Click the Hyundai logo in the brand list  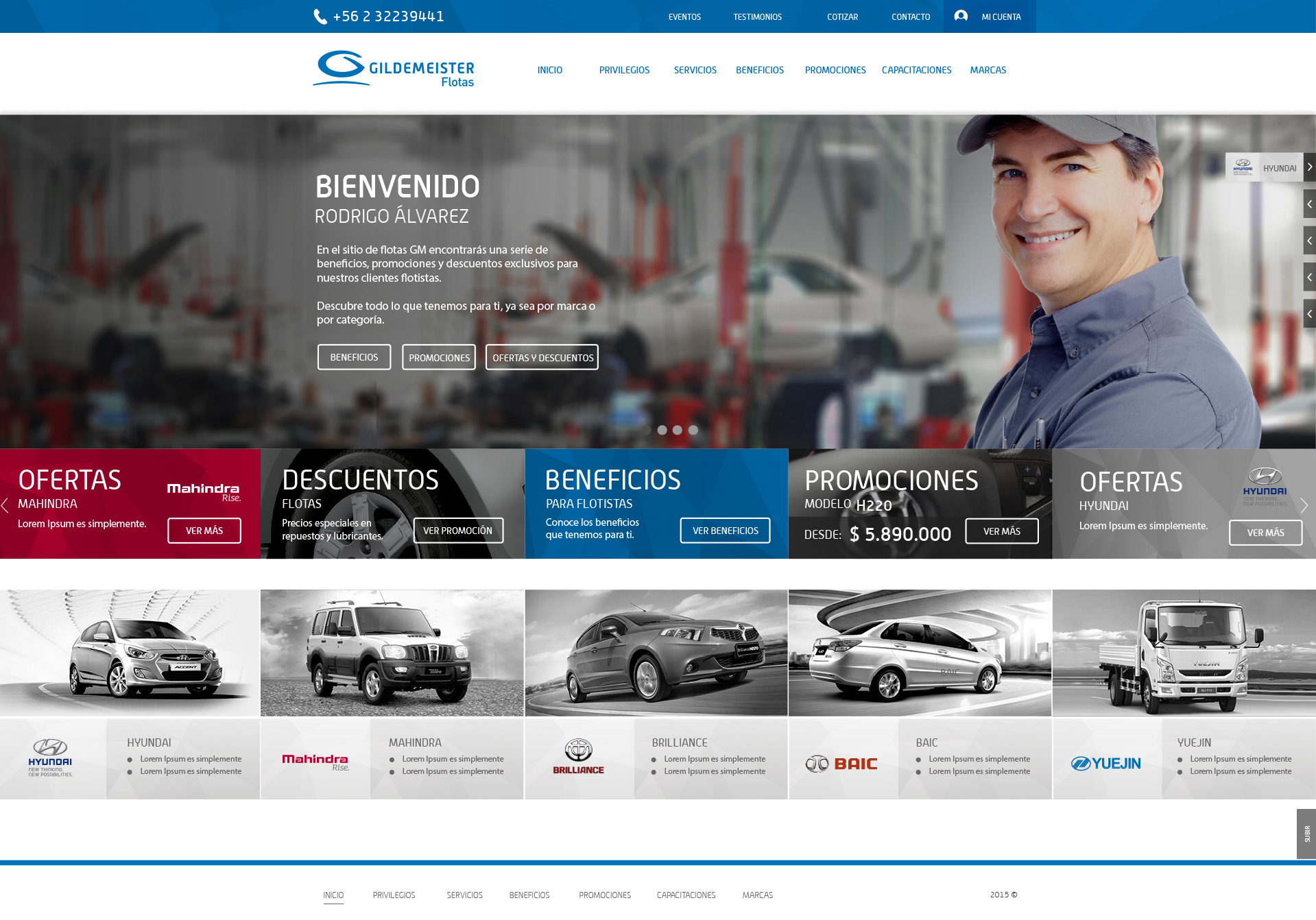click(x=51, y=758)
